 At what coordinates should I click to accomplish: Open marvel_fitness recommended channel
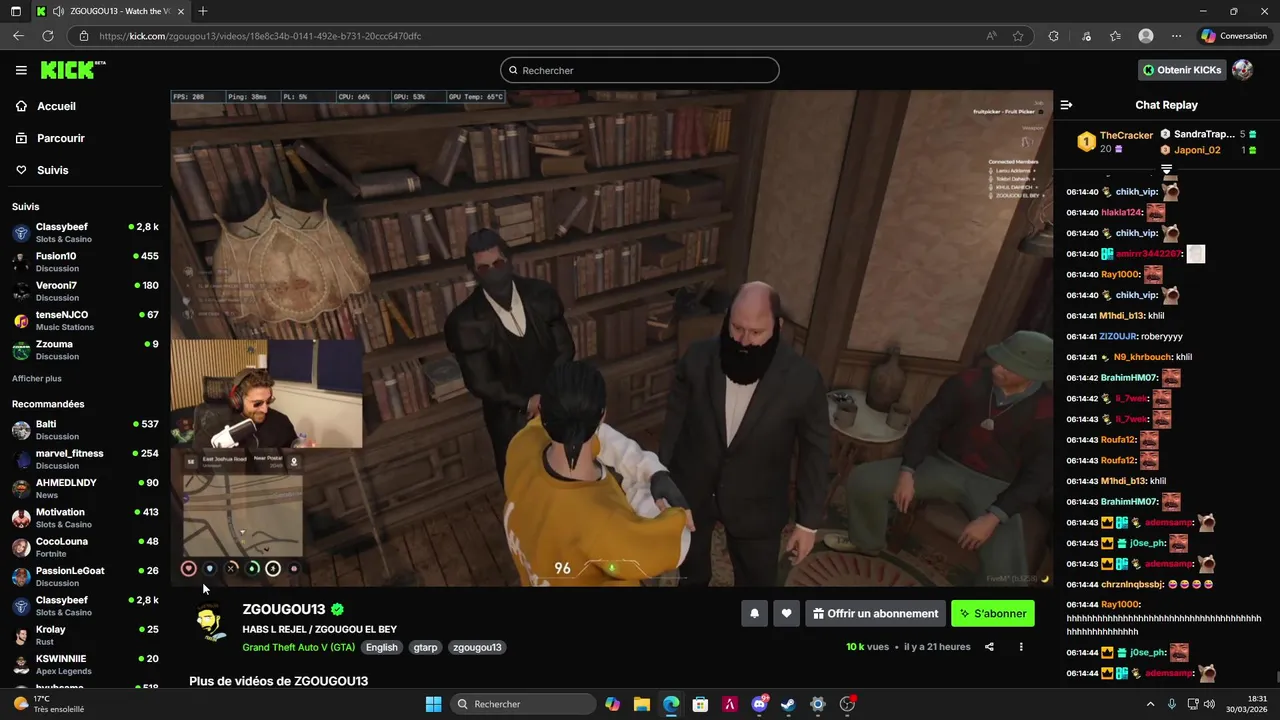85,459
